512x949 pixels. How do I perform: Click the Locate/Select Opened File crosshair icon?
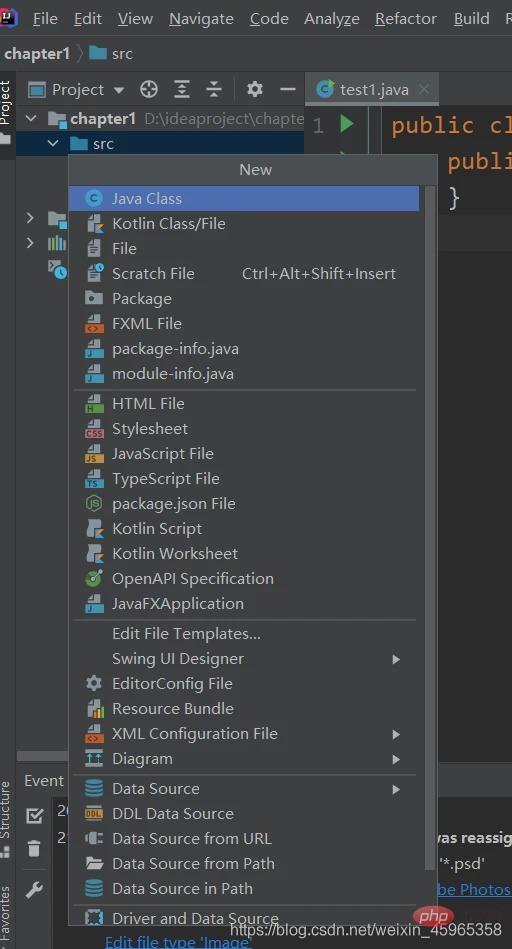point(148,90)
